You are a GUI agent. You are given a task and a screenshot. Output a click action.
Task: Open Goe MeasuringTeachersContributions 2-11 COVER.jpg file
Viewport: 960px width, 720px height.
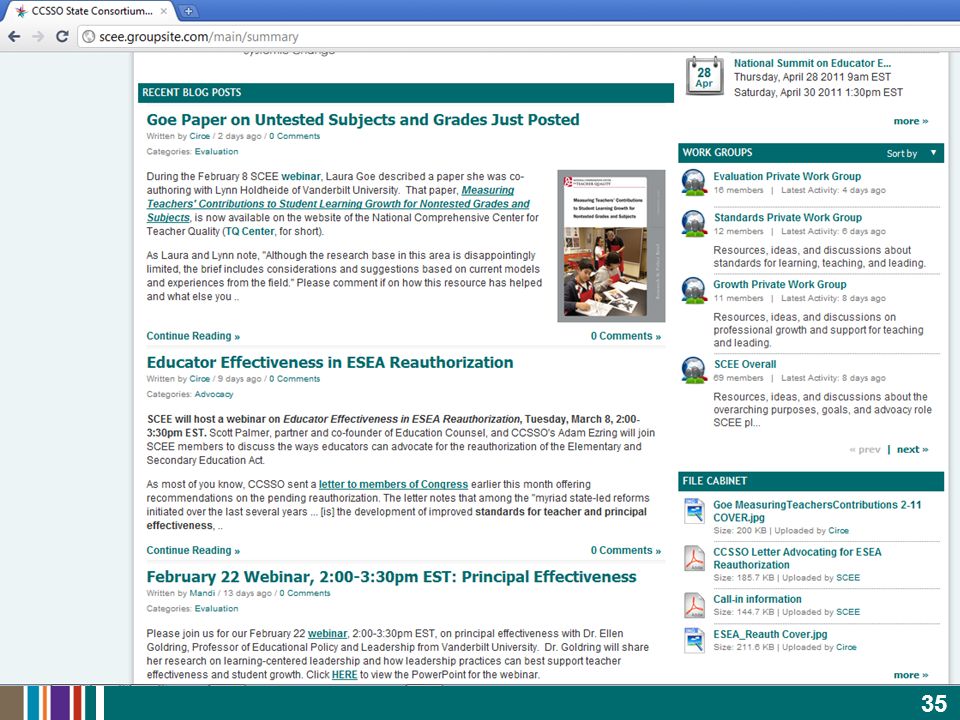817,511
